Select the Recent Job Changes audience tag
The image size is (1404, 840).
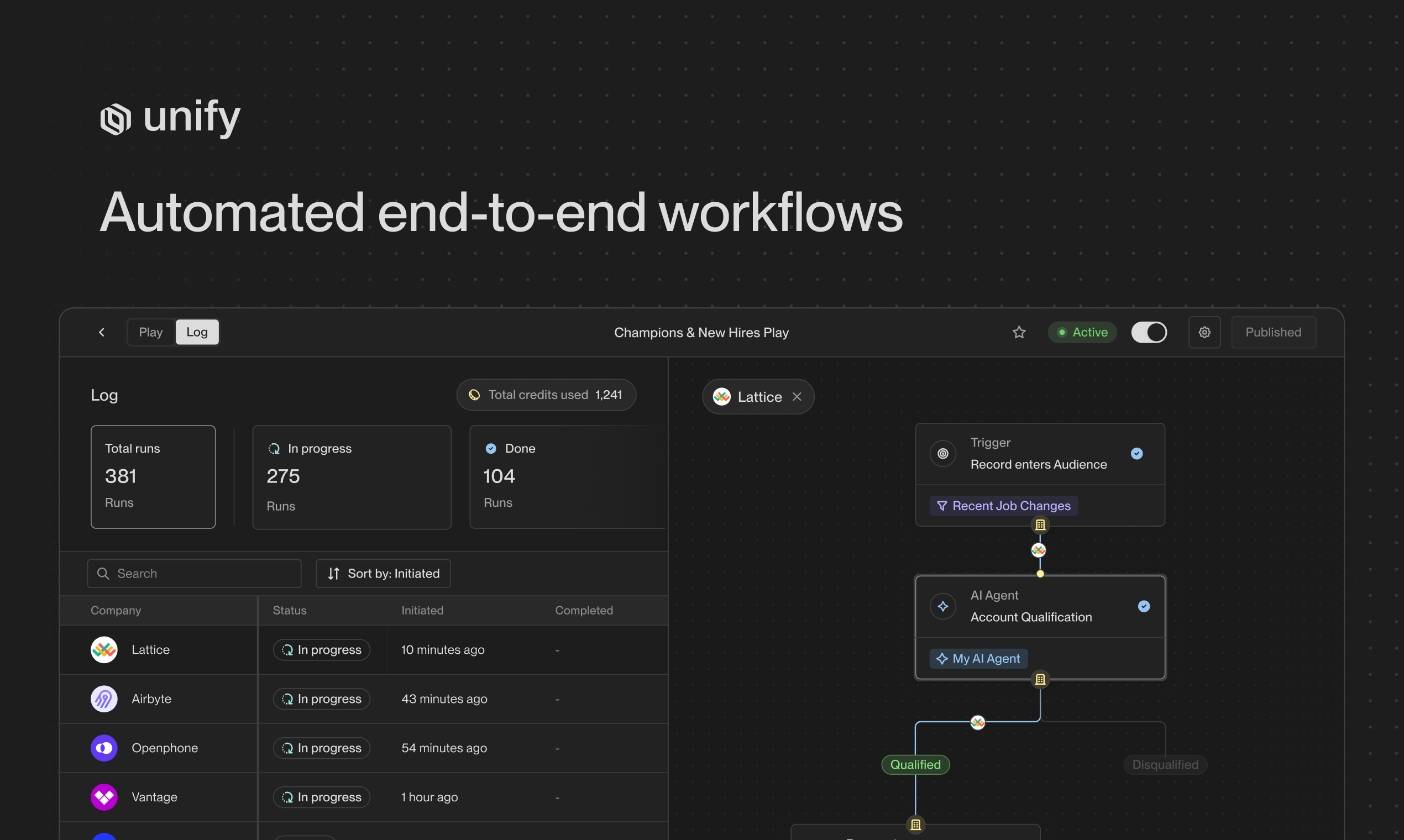click(1003, 506)
